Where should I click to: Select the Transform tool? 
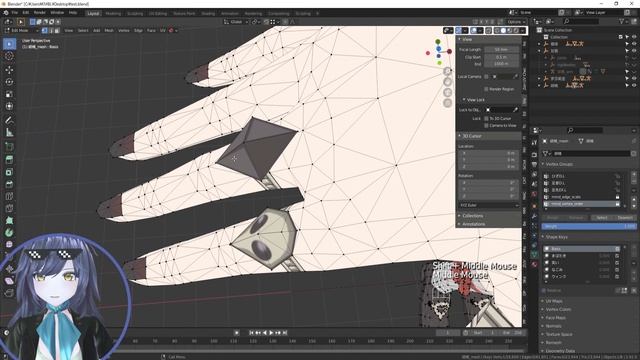pos(9,107)
